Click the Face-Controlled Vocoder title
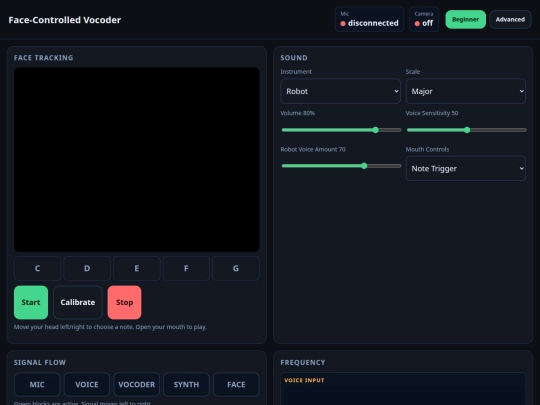The image size is (540, 405). [65, 20]
